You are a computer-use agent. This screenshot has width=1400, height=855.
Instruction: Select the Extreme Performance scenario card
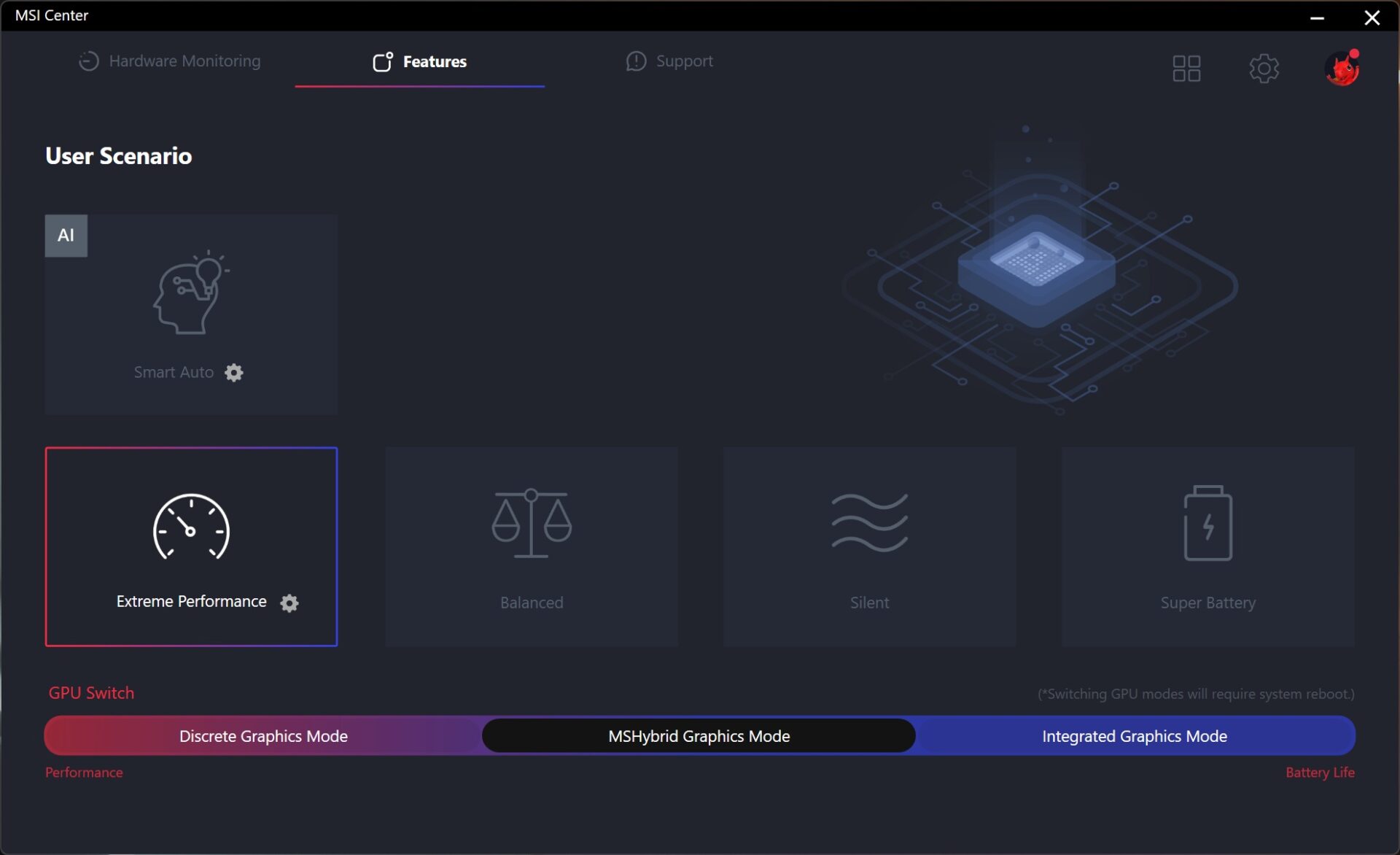pos(191,546)
